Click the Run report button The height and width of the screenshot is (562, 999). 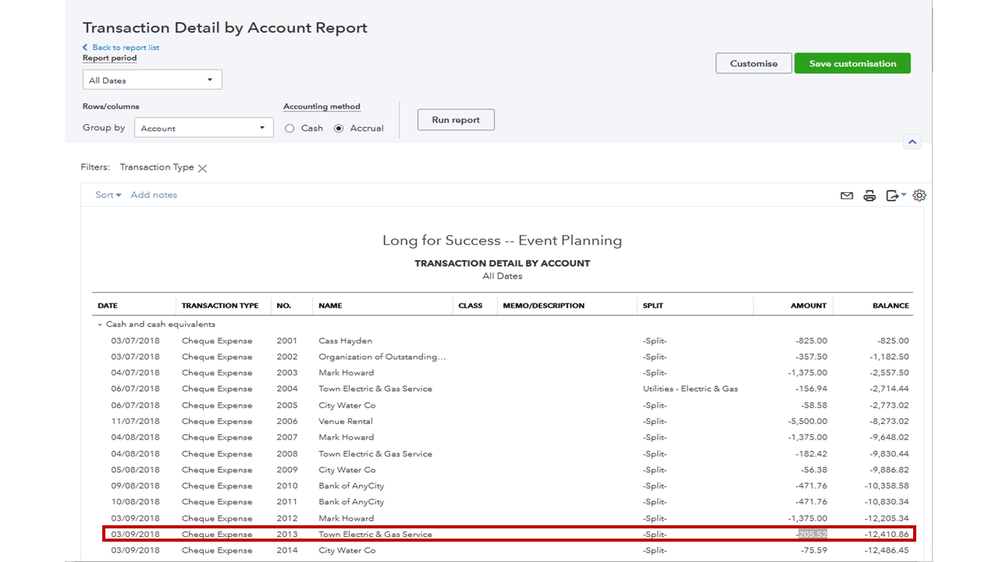click(455, 120)
